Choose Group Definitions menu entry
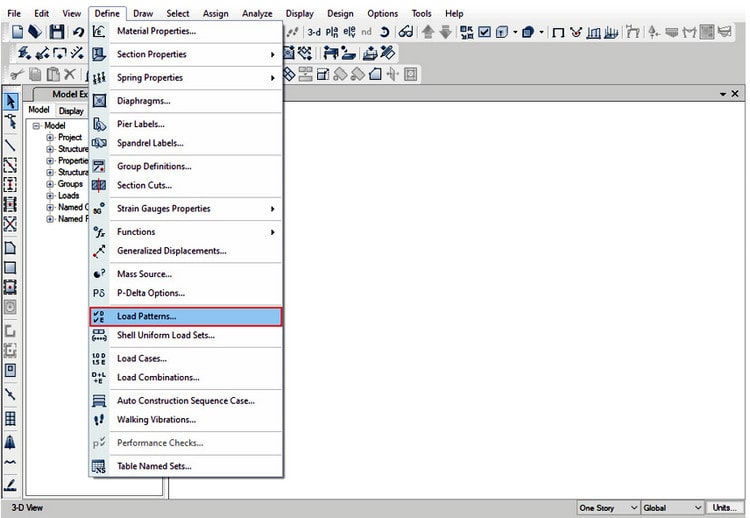 pos(186,166)
